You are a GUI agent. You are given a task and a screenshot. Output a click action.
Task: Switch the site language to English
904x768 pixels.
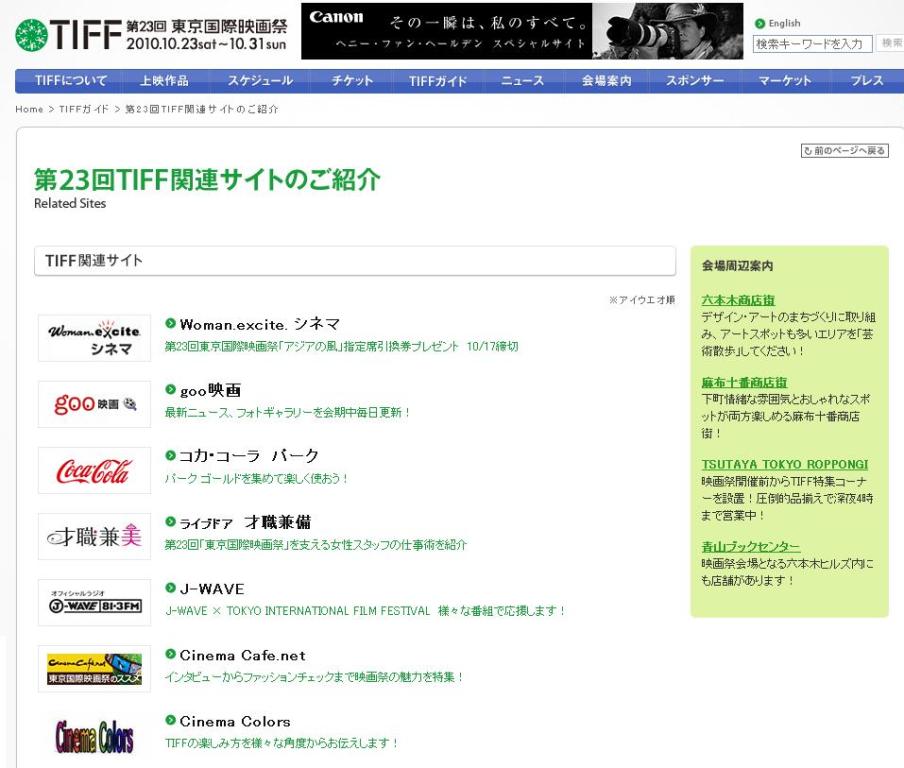[783, 23]
